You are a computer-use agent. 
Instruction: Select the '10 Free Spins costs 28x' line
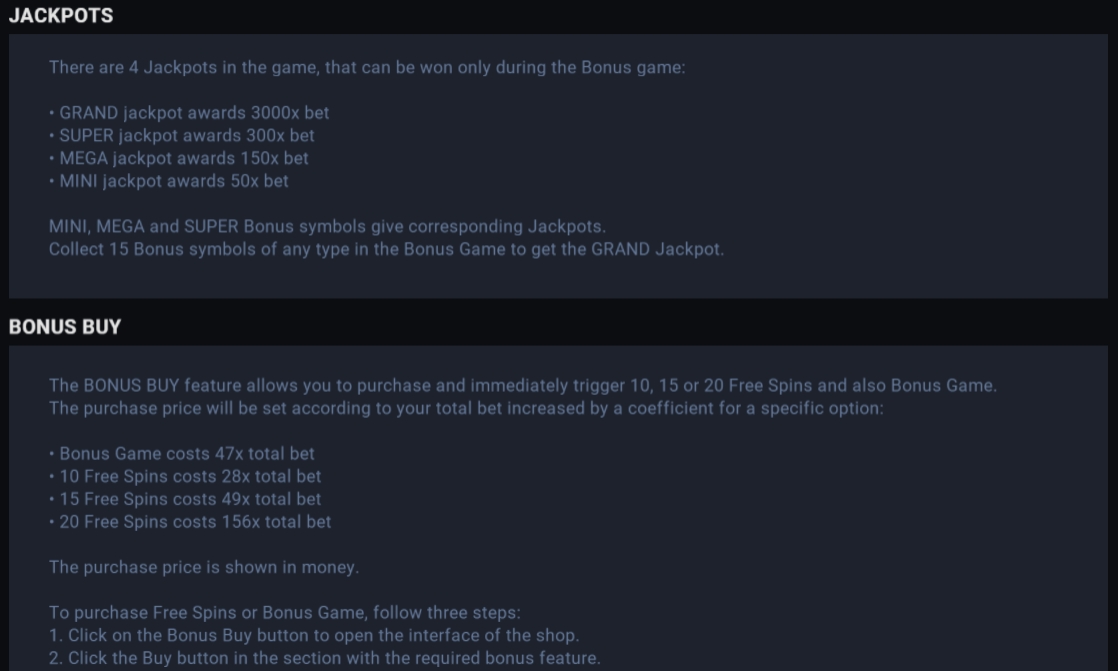click(185, 476)
